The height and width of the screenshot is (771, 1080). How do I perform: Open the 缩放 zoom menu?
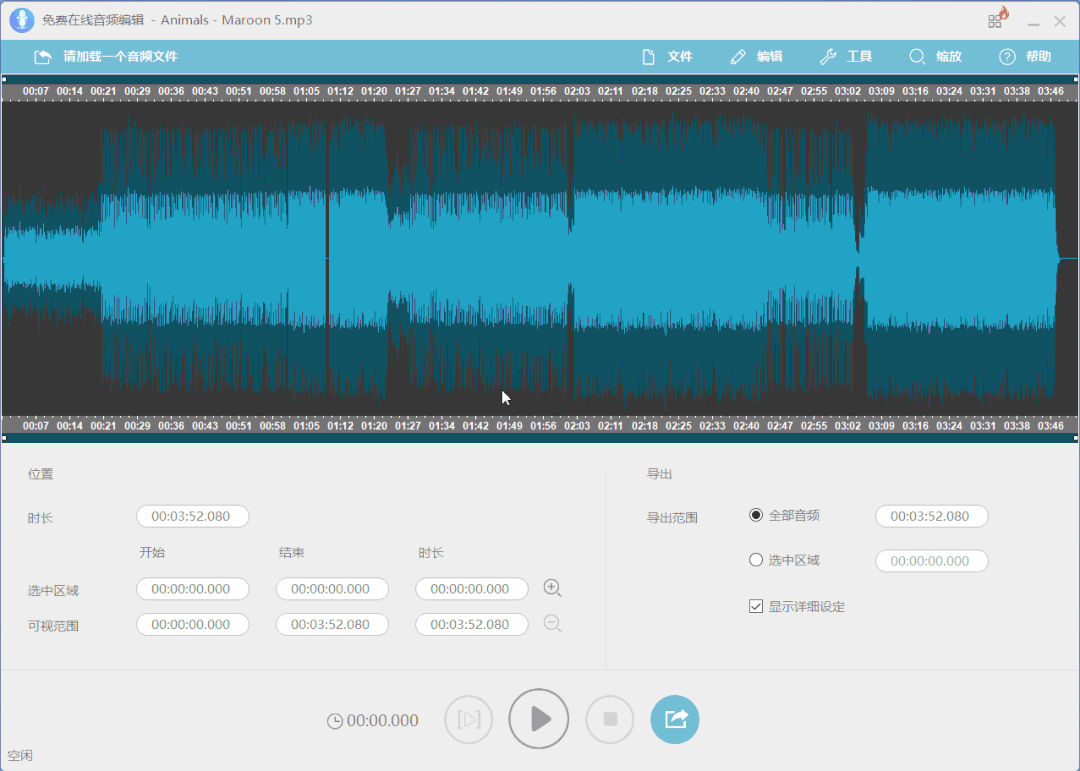935,56
